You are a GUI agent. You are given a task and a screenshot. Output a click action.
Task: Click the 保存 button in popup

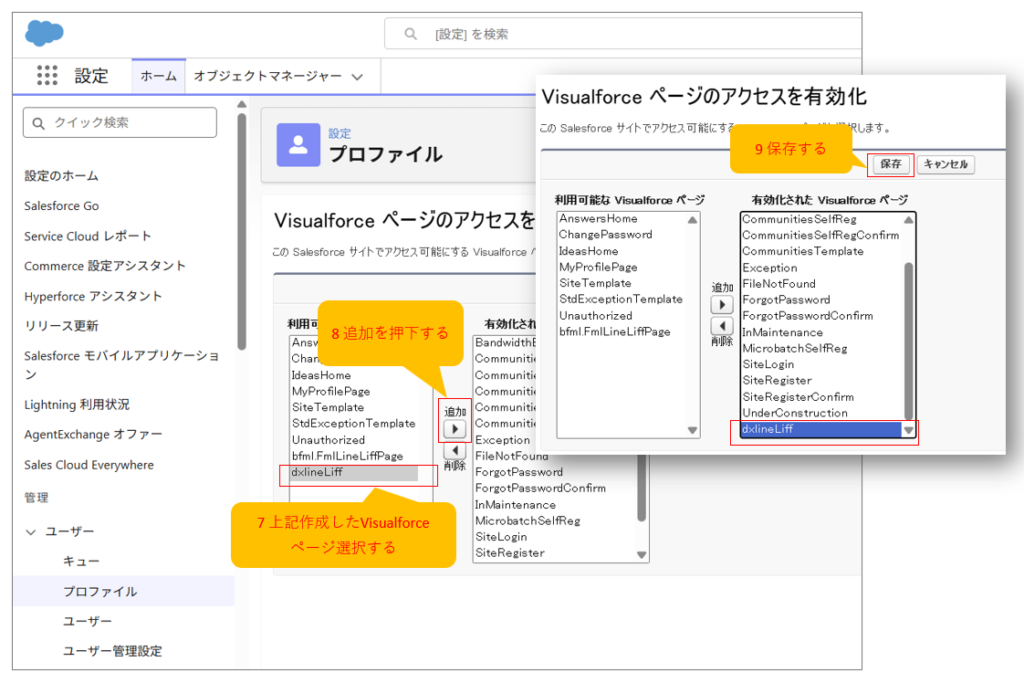pos(890,164)
